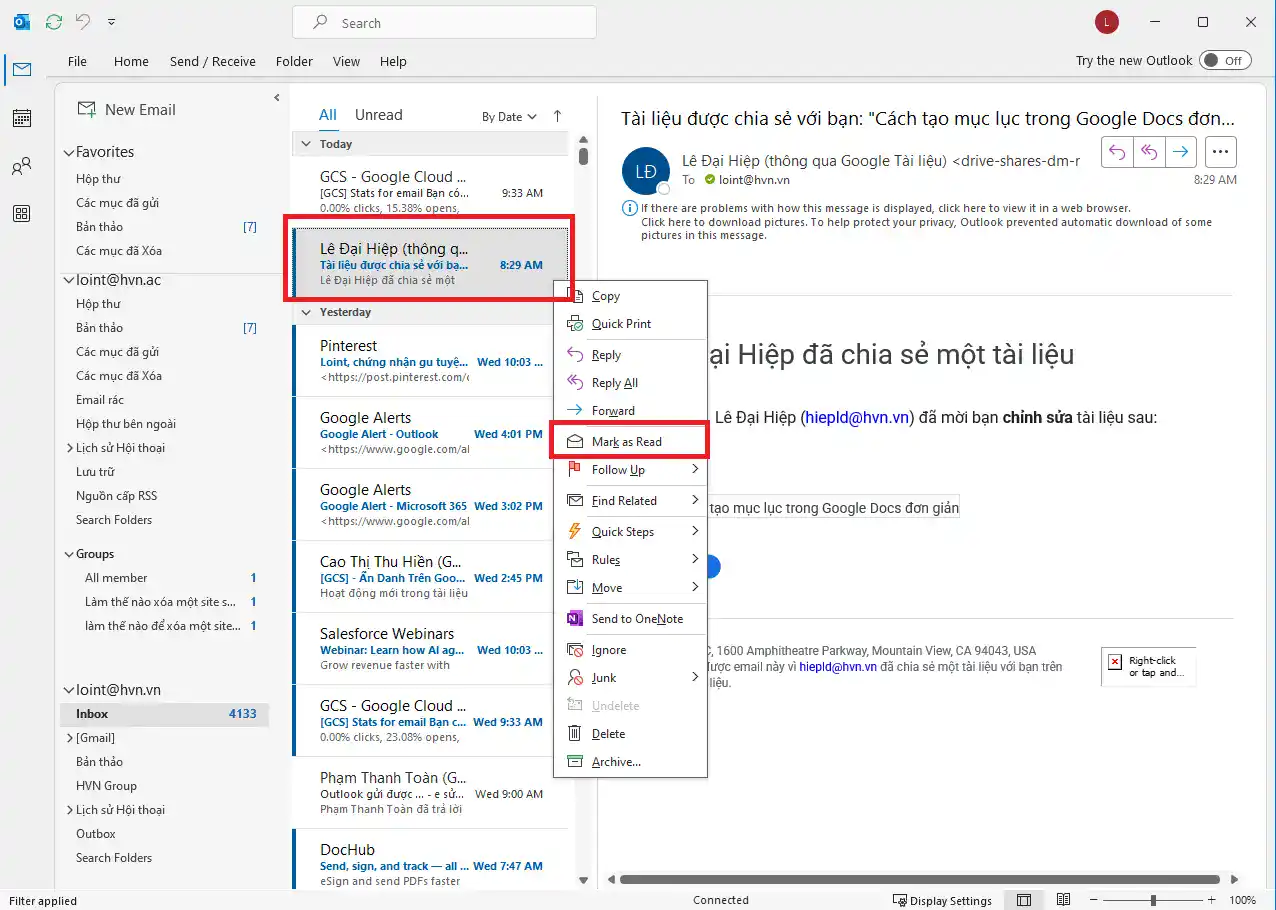
Task: Click the Search box at top
Action: [x=444, y=23]
